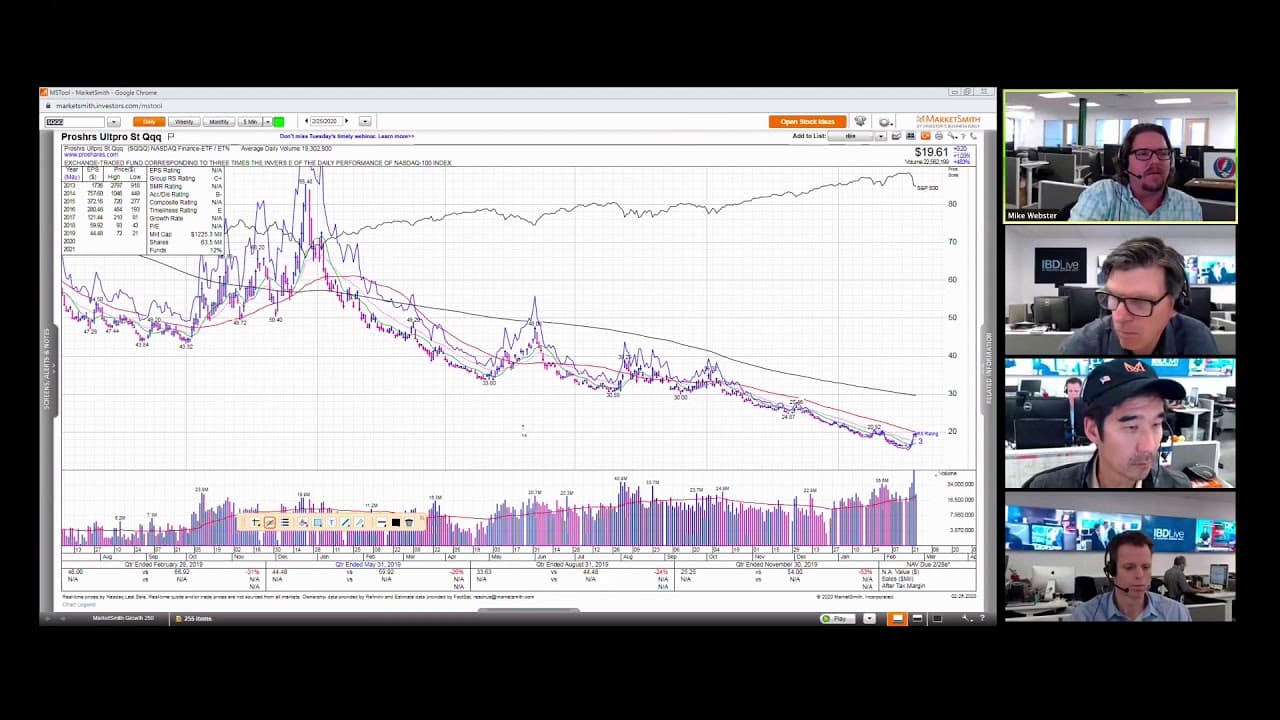Select the orange chart layout button at bottom
This screenshot has width=1280, height=720.
897,618
